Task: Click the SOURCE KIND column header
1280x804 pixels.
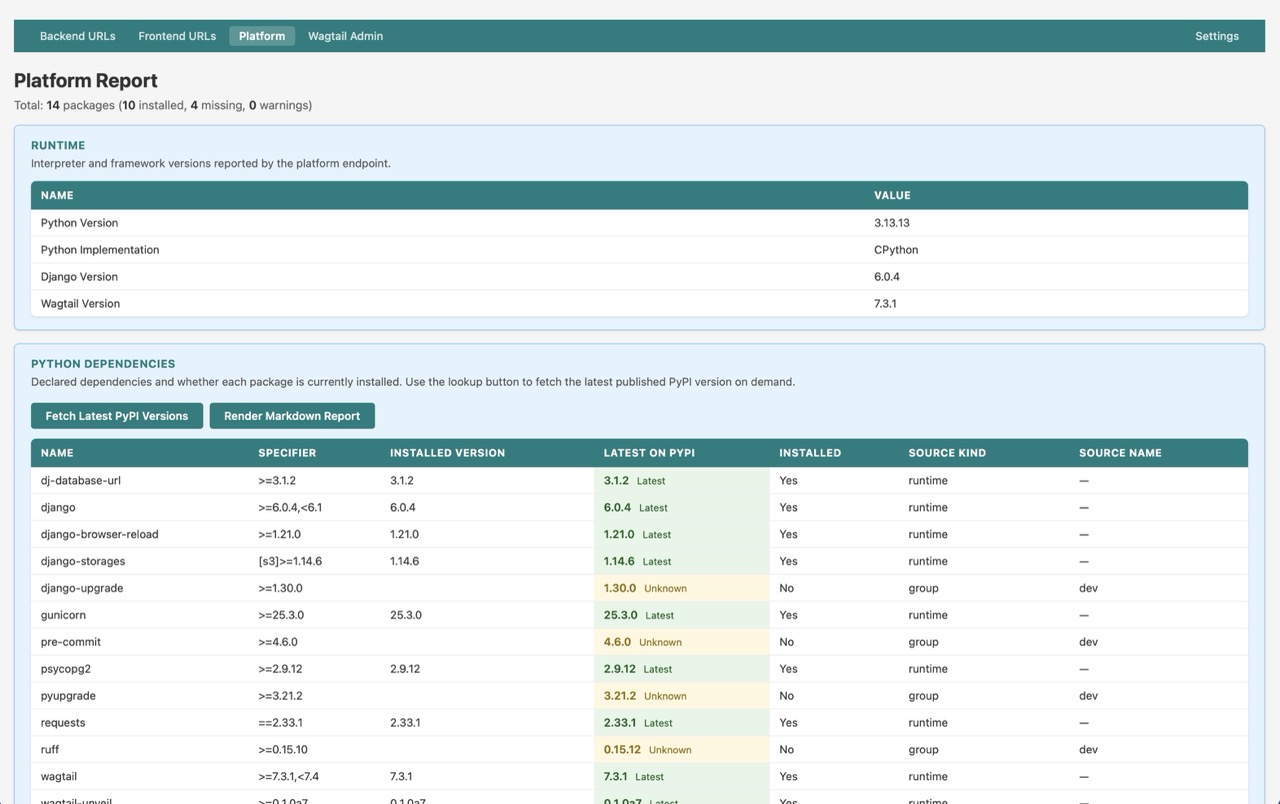Action: tap(947, 453)
